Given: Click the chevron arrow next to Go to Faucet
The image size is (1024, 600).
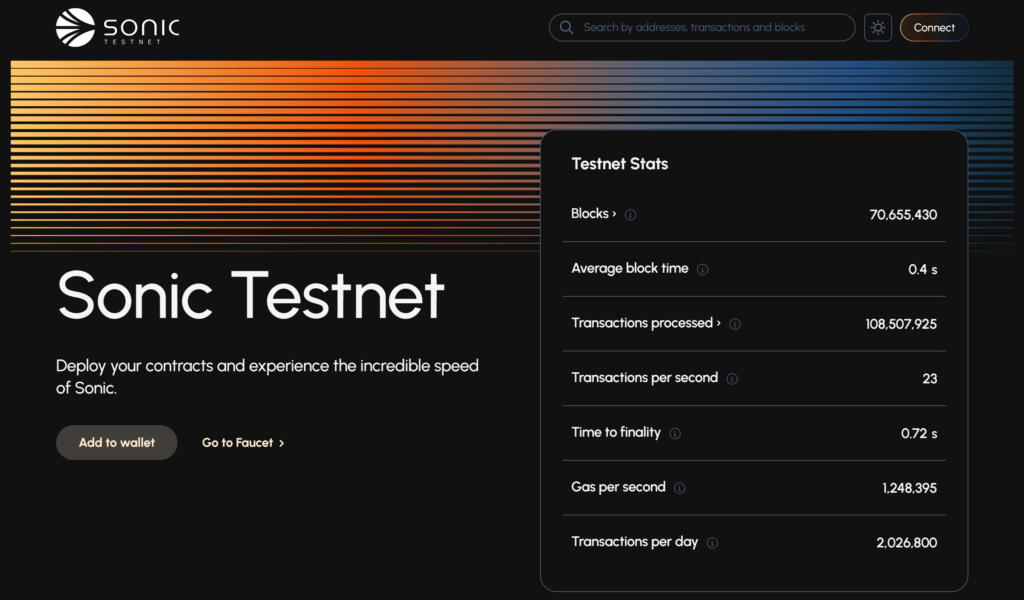Looking at the screenshot, I should (282, 443).
